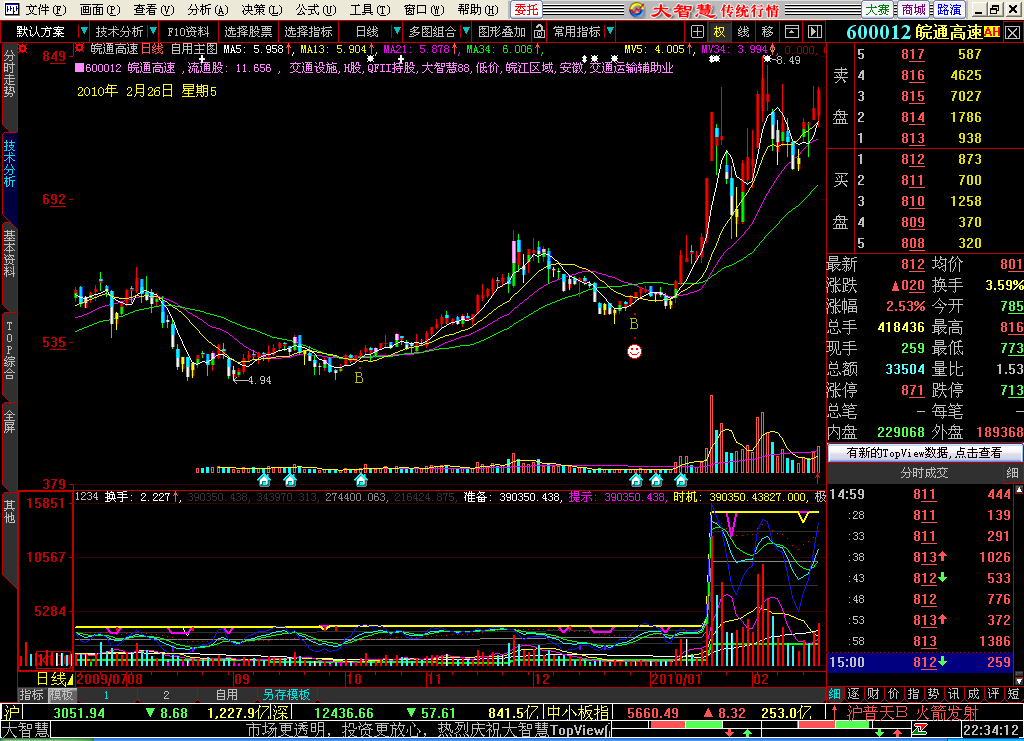The width and height of the screenshot is (1024, 741).
Task: Click the 选择指标 toolbar button
Action: (308, 31)
